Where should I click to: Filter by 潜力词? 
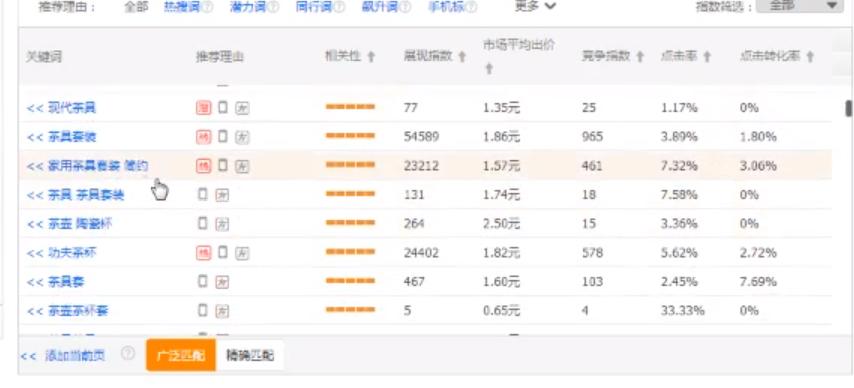pyautogui.click(x=249, y=7)
